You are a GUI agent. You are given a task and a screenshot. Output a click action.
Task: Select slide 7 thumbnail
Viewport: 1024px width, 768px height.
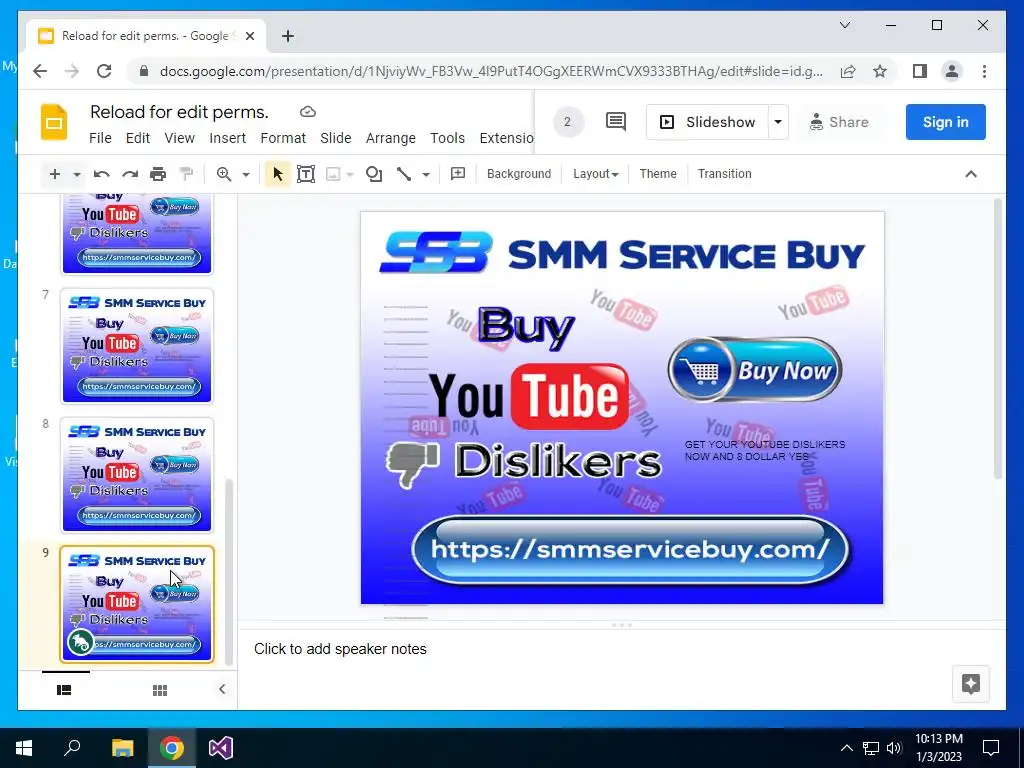[137, 346]
